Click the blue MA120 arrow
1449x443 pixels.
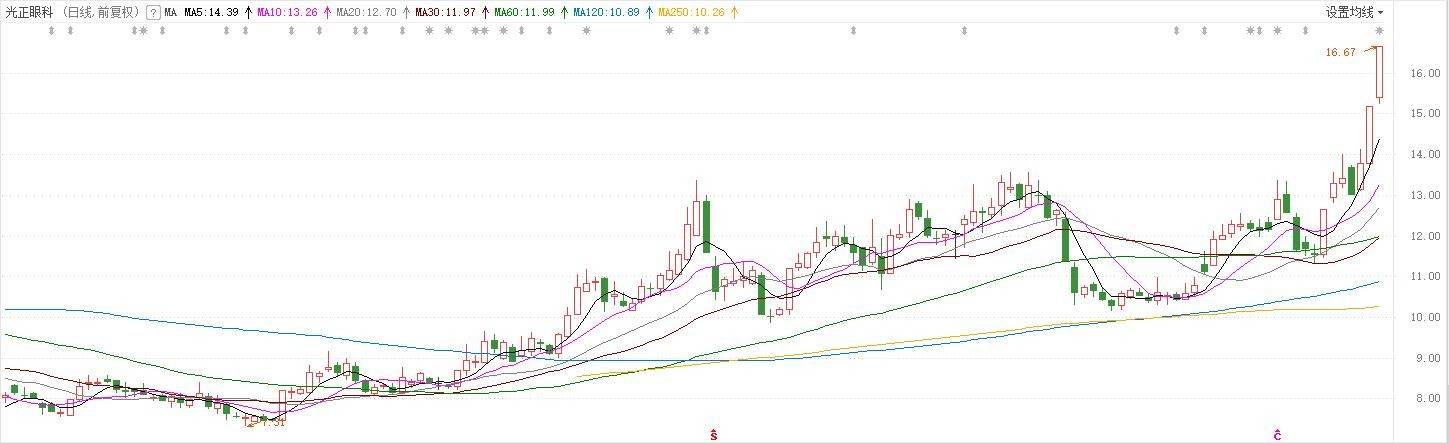click(650, 13)
